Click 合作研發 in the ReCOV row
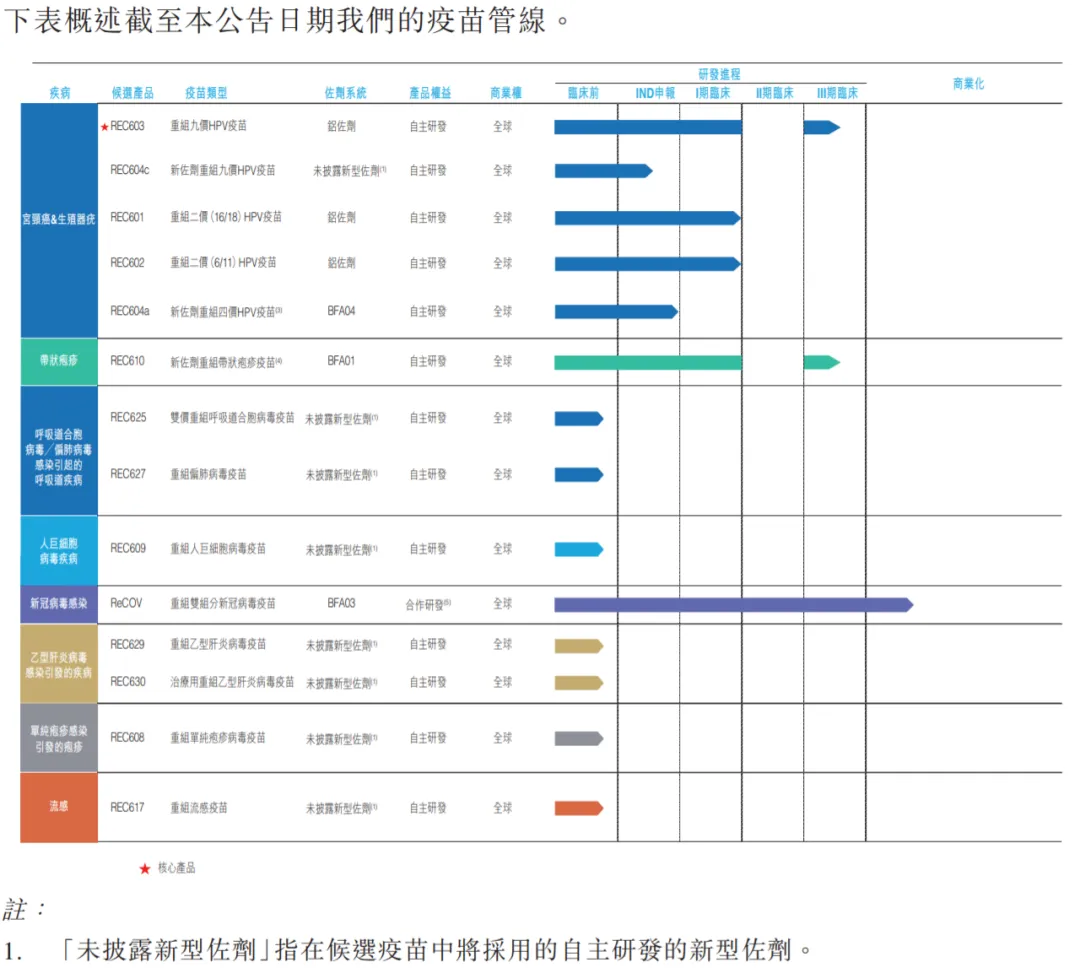 [x=426, y=604]
